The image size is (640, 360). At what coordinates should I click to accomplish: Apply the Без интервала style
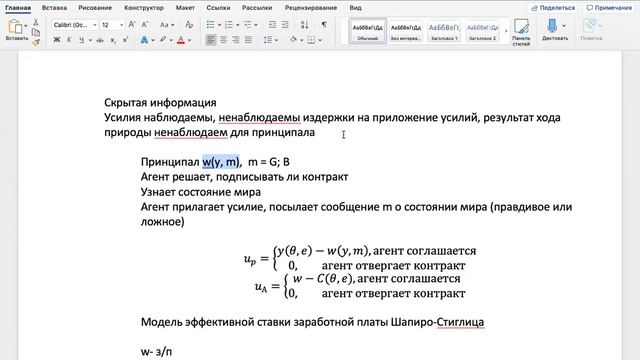pos(406,31)
